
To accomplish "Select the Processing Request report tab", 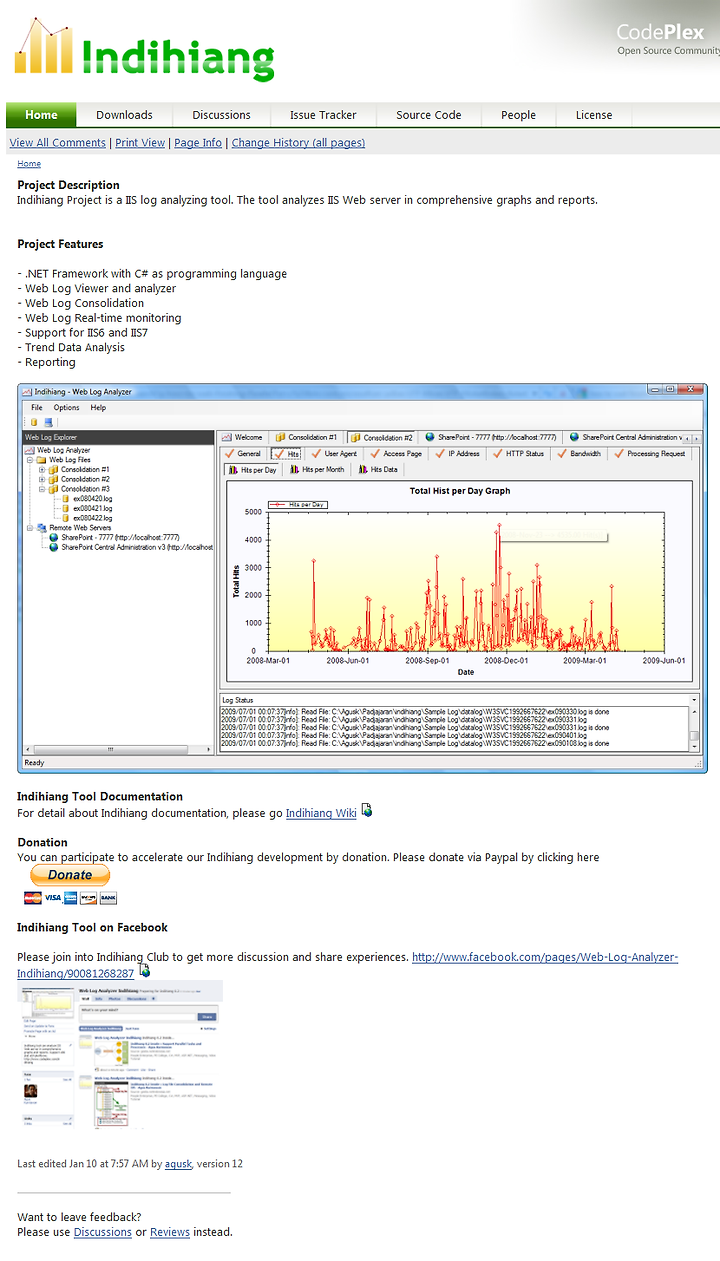I will tap(650, 454).
